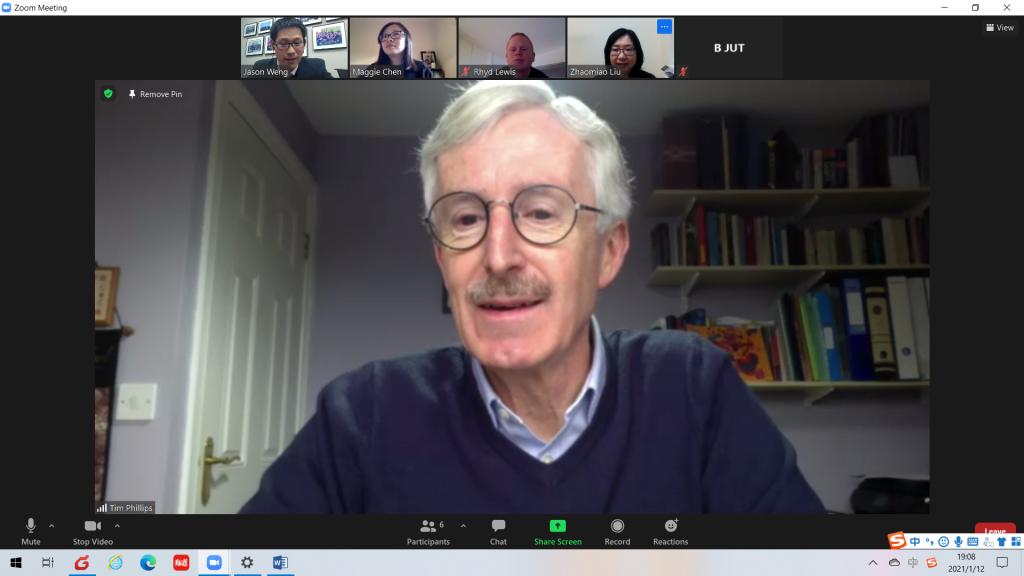Expand the arrow next to Participants
1024x576 pixels.
463,525
